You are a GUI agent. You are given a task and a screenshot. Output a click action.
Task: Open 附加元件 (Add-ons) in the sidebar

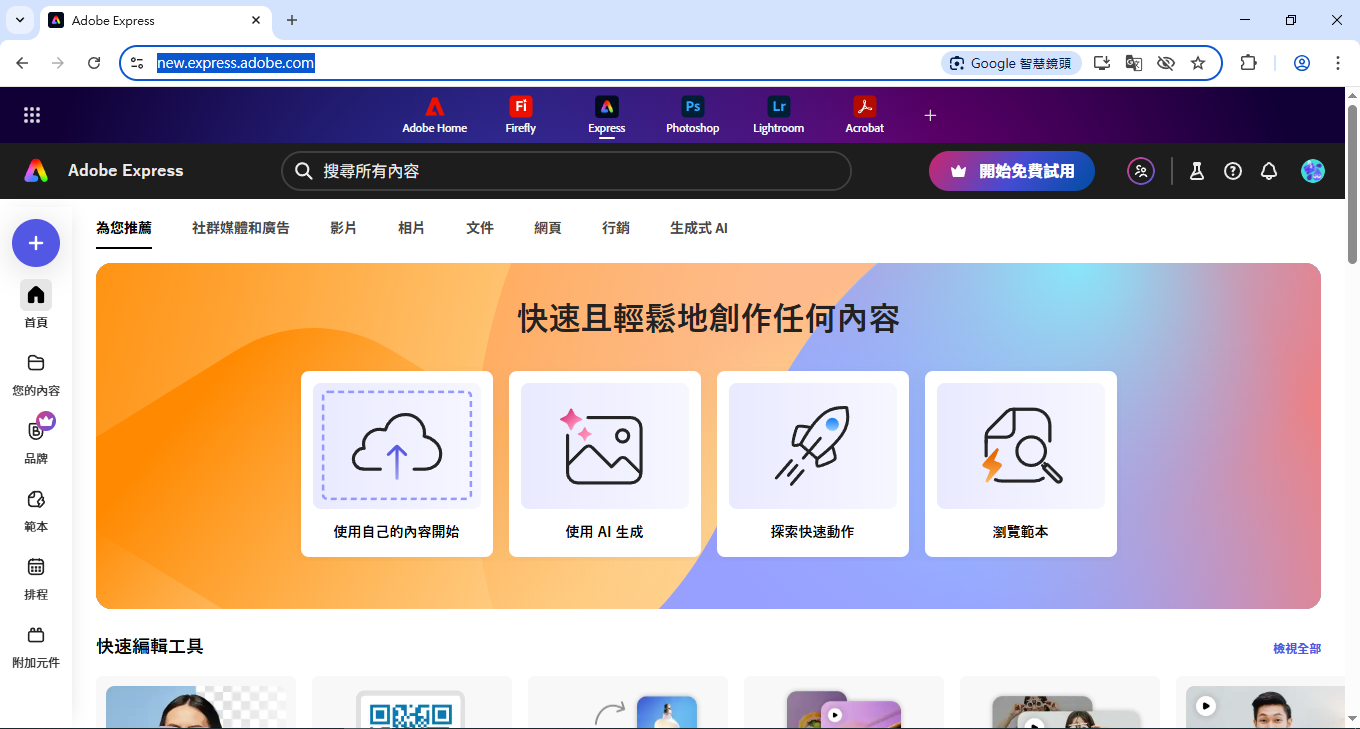pyautogui.click(x=36, y=645)
